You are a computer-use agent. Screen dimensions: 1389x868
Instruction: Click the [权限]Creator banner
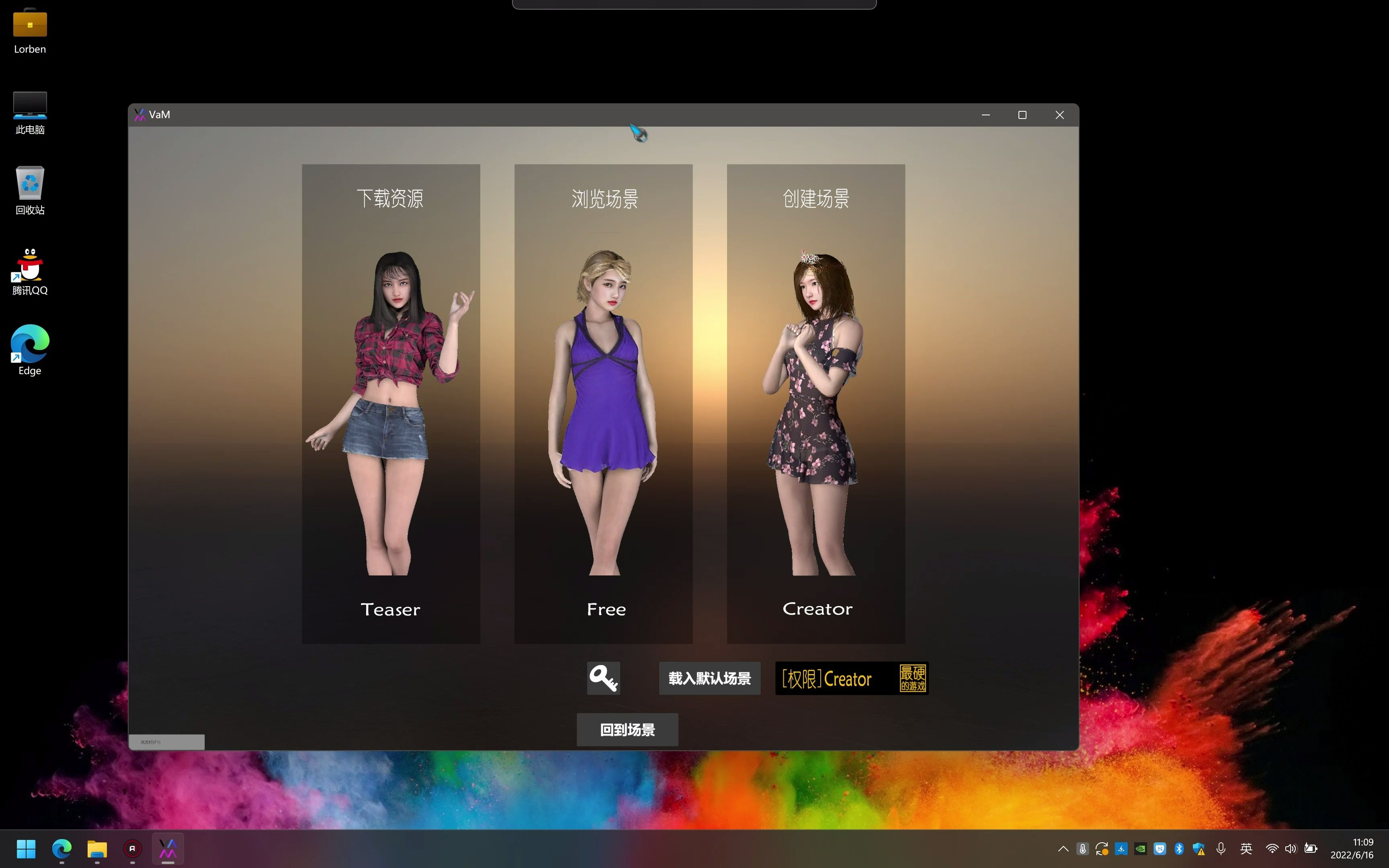851,679
